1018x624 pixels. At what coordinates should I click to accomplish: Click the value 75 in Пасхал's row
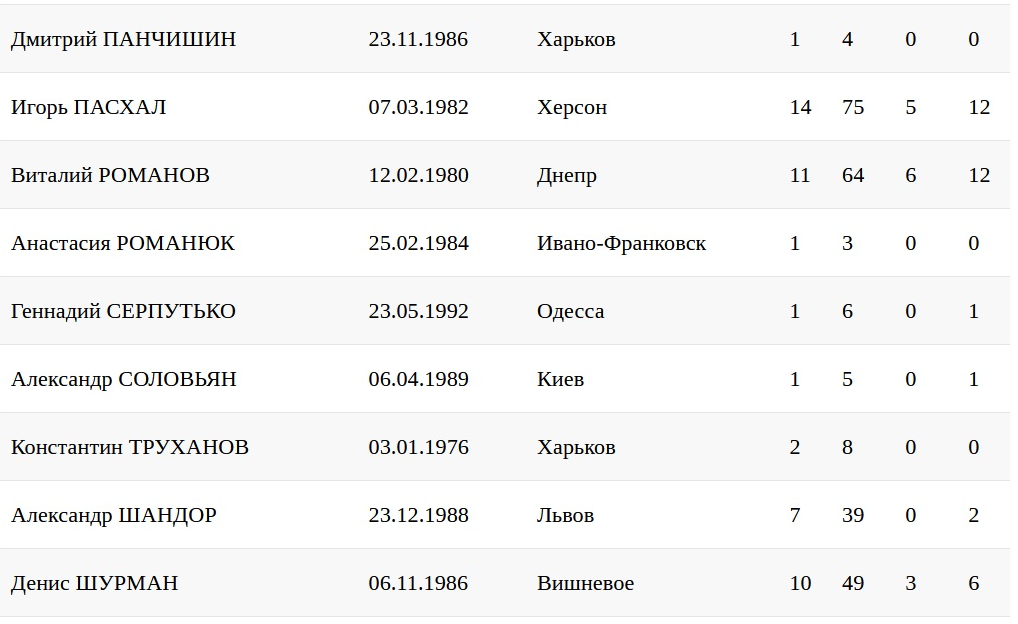tap(853, 108)
